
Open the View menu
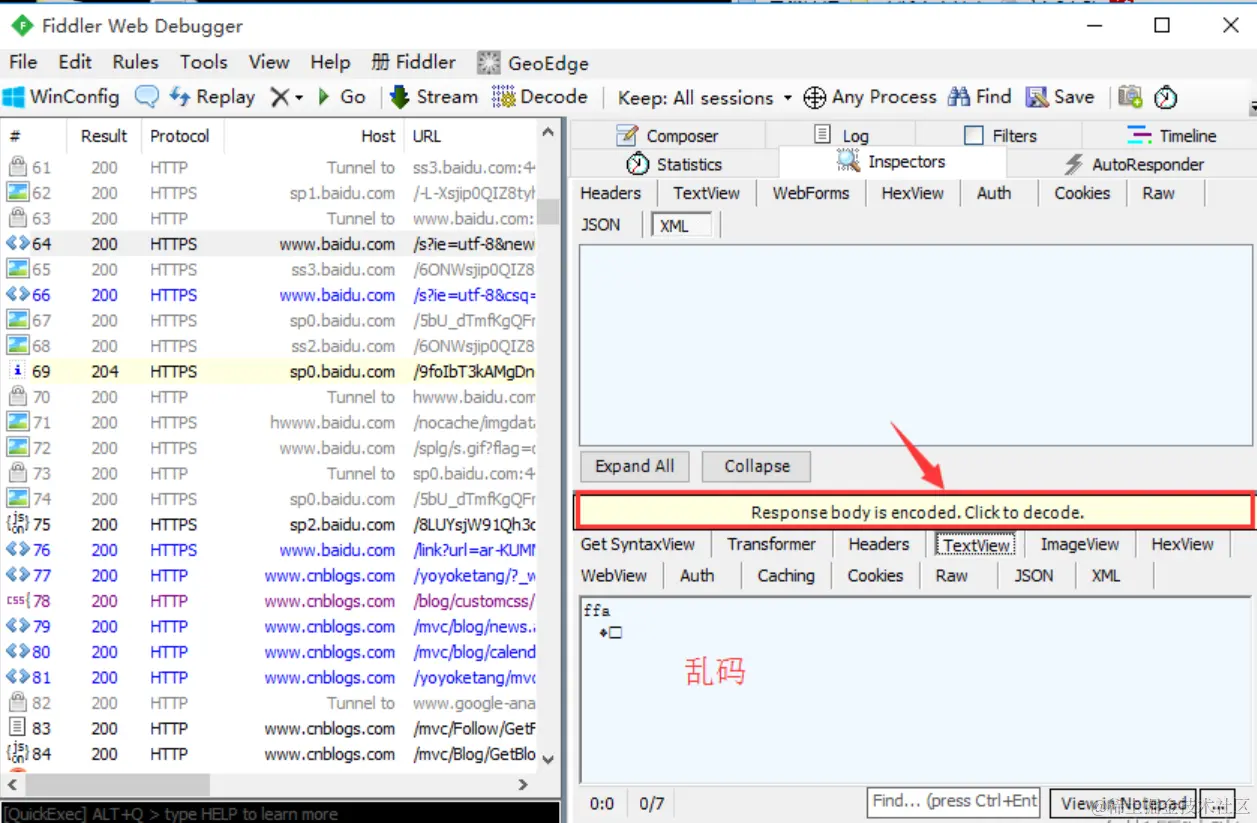(x=269, y=62)
